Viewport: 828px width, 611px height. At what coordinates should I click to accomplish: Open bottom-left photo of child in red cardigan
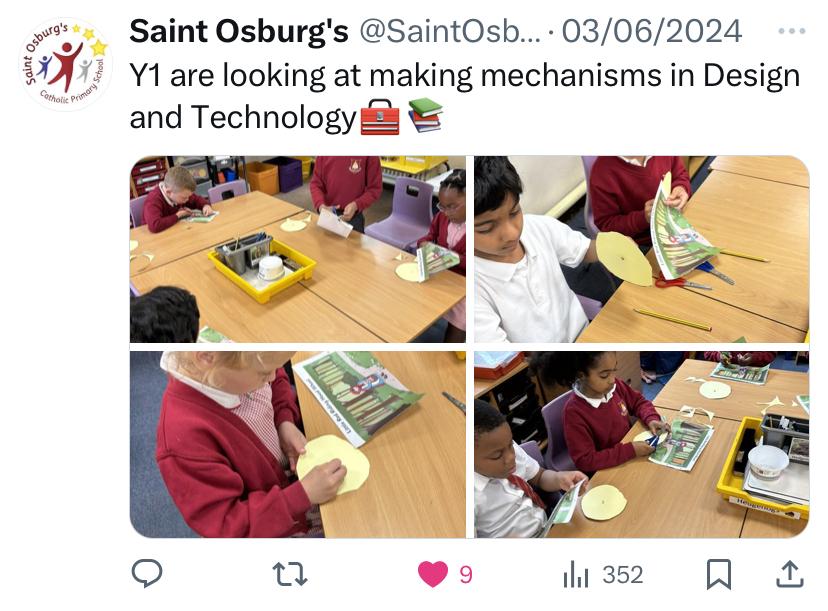pyautogui.click(x=298, y=445)
